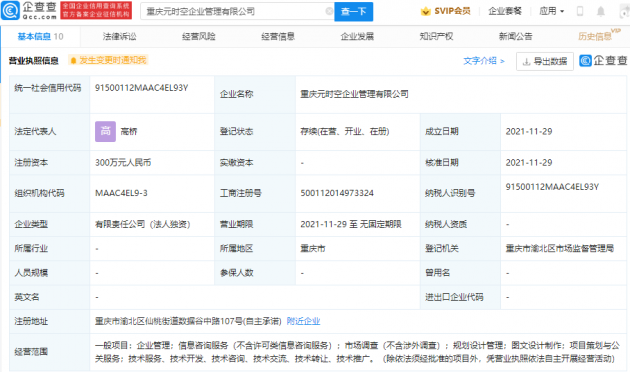Open the 历史信息 VIP tab
The image size is (630, 372).
(599, 35)
